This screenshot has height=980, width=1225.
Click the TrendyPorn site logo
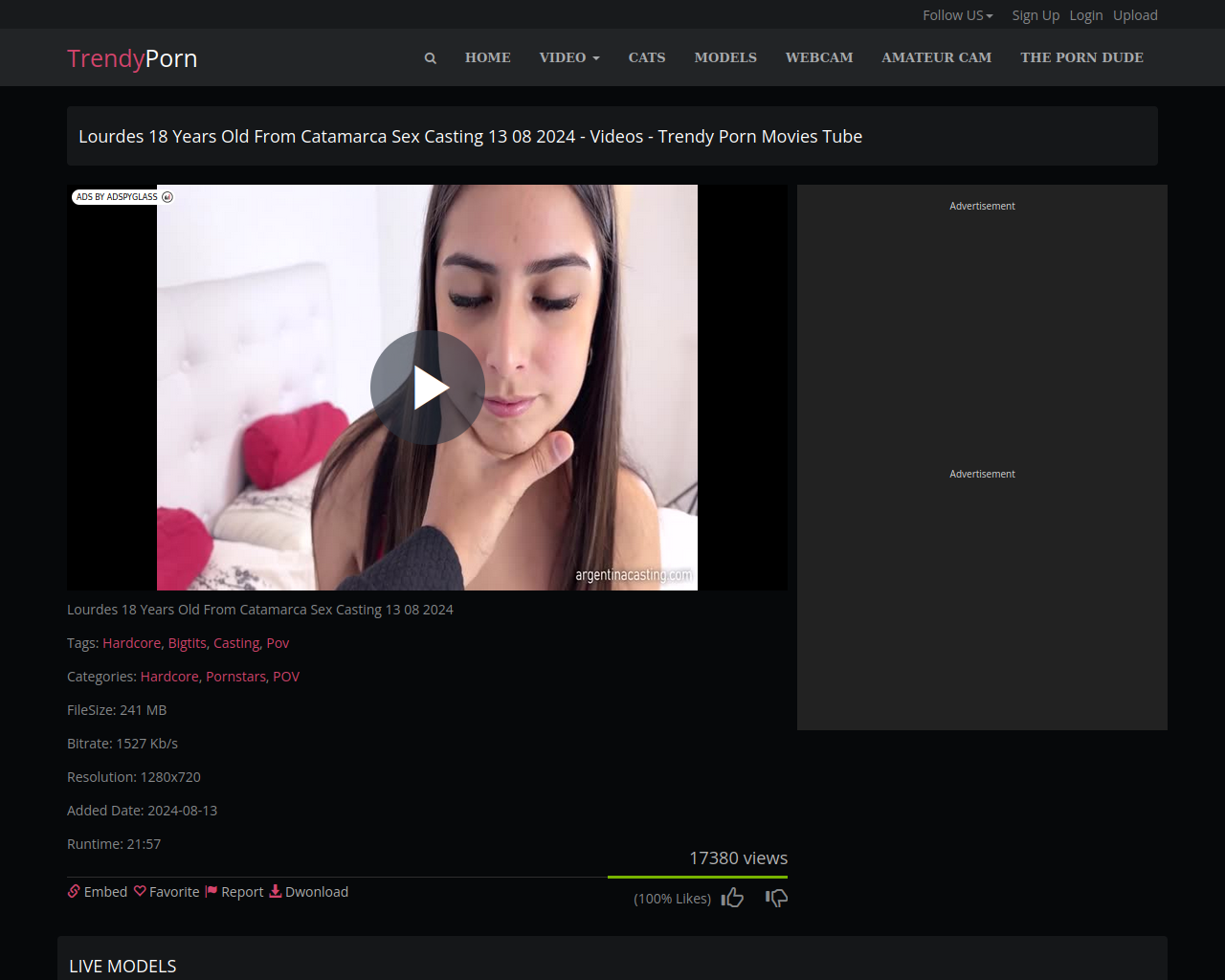click(x=132, y=58)
